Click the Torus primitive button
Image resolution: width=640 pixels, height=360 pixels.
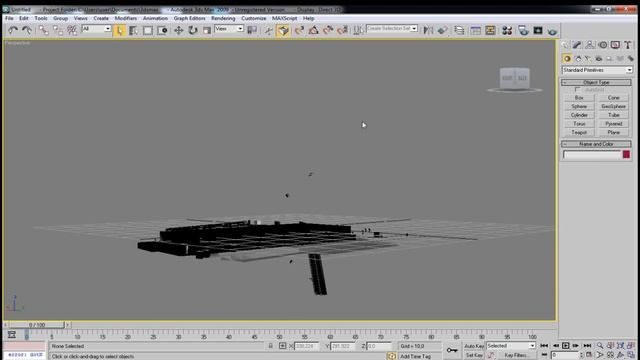[579, 124]
